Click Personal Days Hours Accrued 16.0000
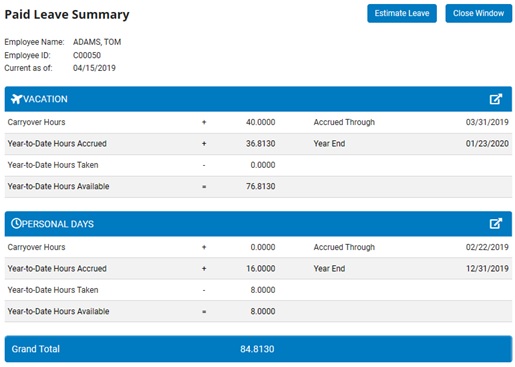The image size is (515, 367). (261, 269)
